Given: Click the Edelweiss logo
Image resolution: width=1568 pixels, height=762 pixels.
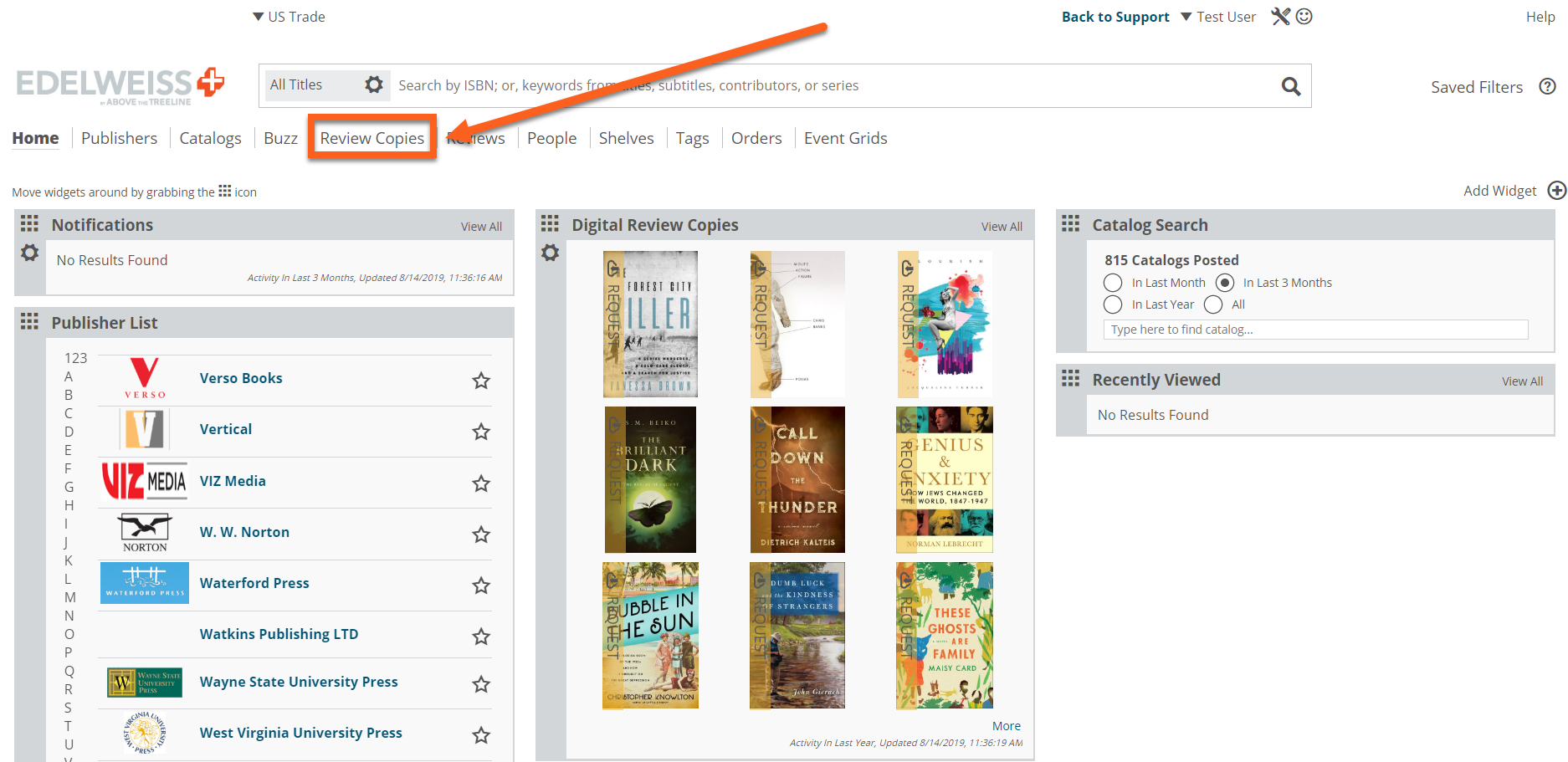Looking at the screenshot, I should [120, 85].
